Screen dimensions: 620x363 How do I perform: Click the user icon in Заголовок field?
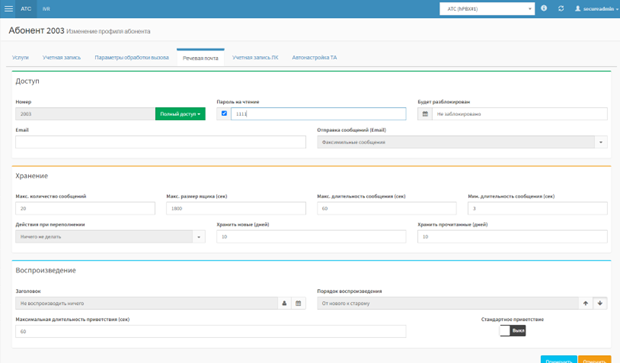click(x=284, y=303)
